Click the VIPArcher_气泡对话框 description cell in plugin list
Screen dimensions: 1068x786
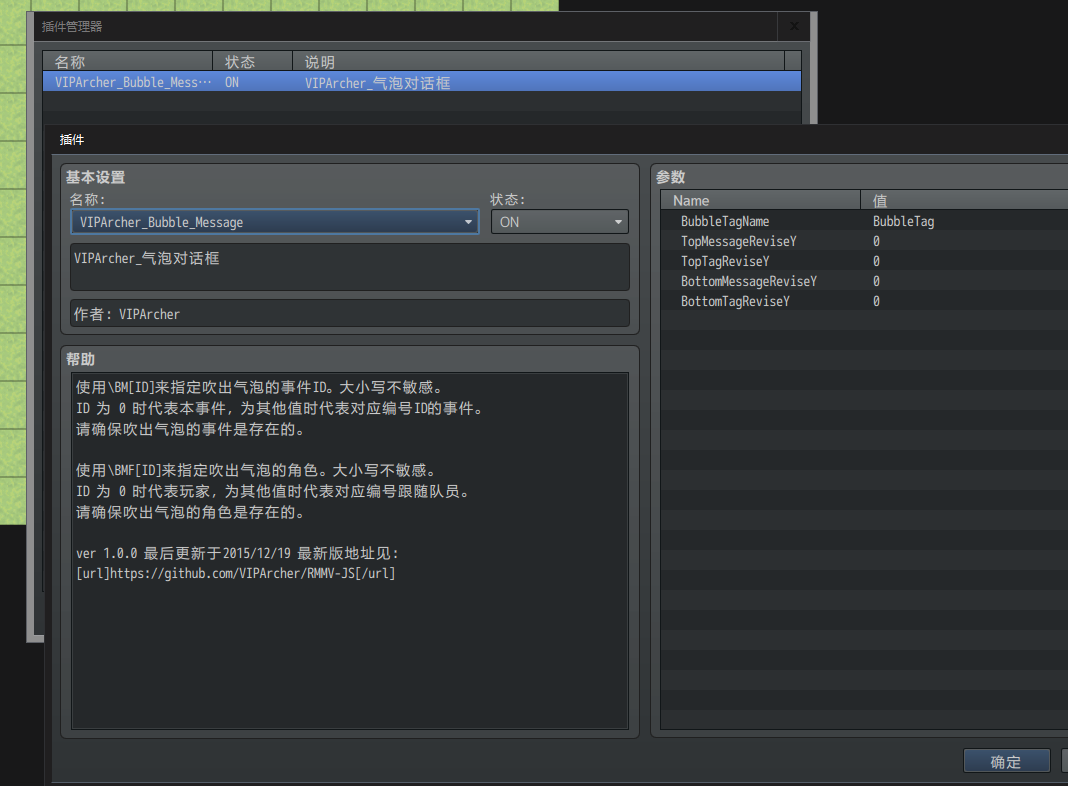tap(377, 83)
